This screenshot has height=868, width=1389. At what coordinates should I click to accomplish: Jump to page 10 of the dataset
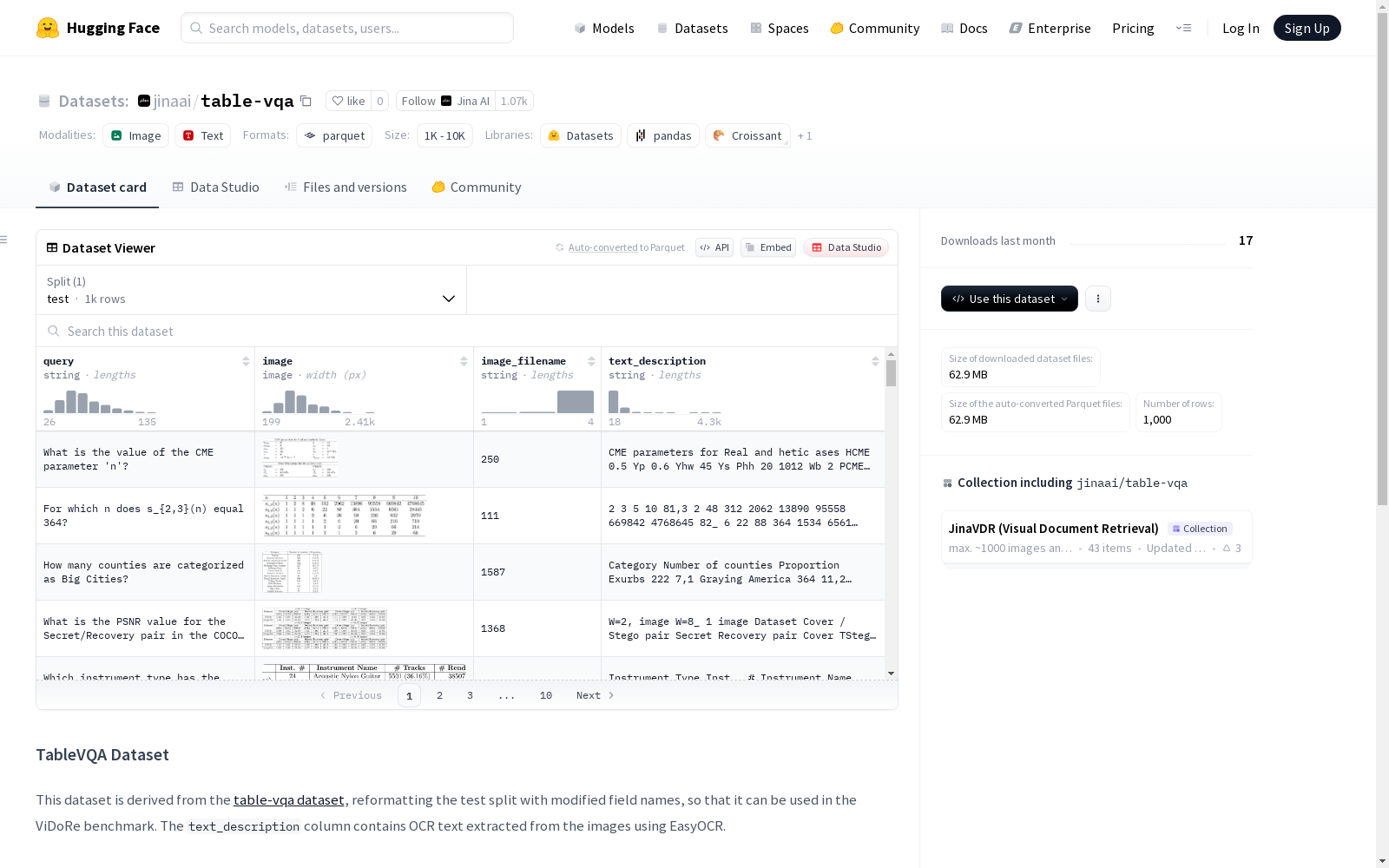[546, 695]
